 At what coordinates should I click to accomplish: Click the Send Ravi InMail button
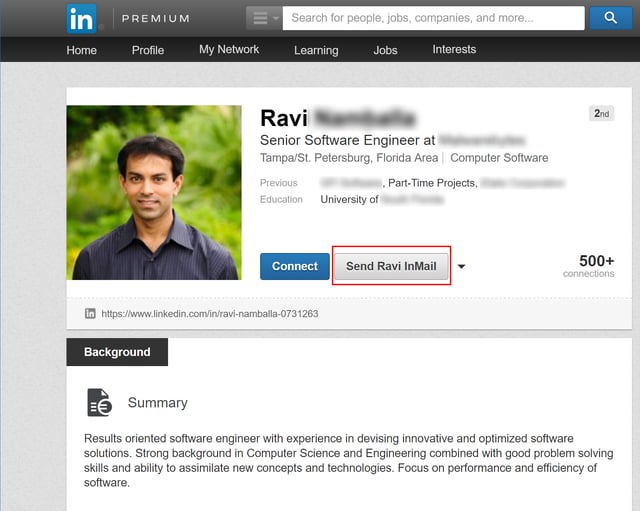pos(391,266)
